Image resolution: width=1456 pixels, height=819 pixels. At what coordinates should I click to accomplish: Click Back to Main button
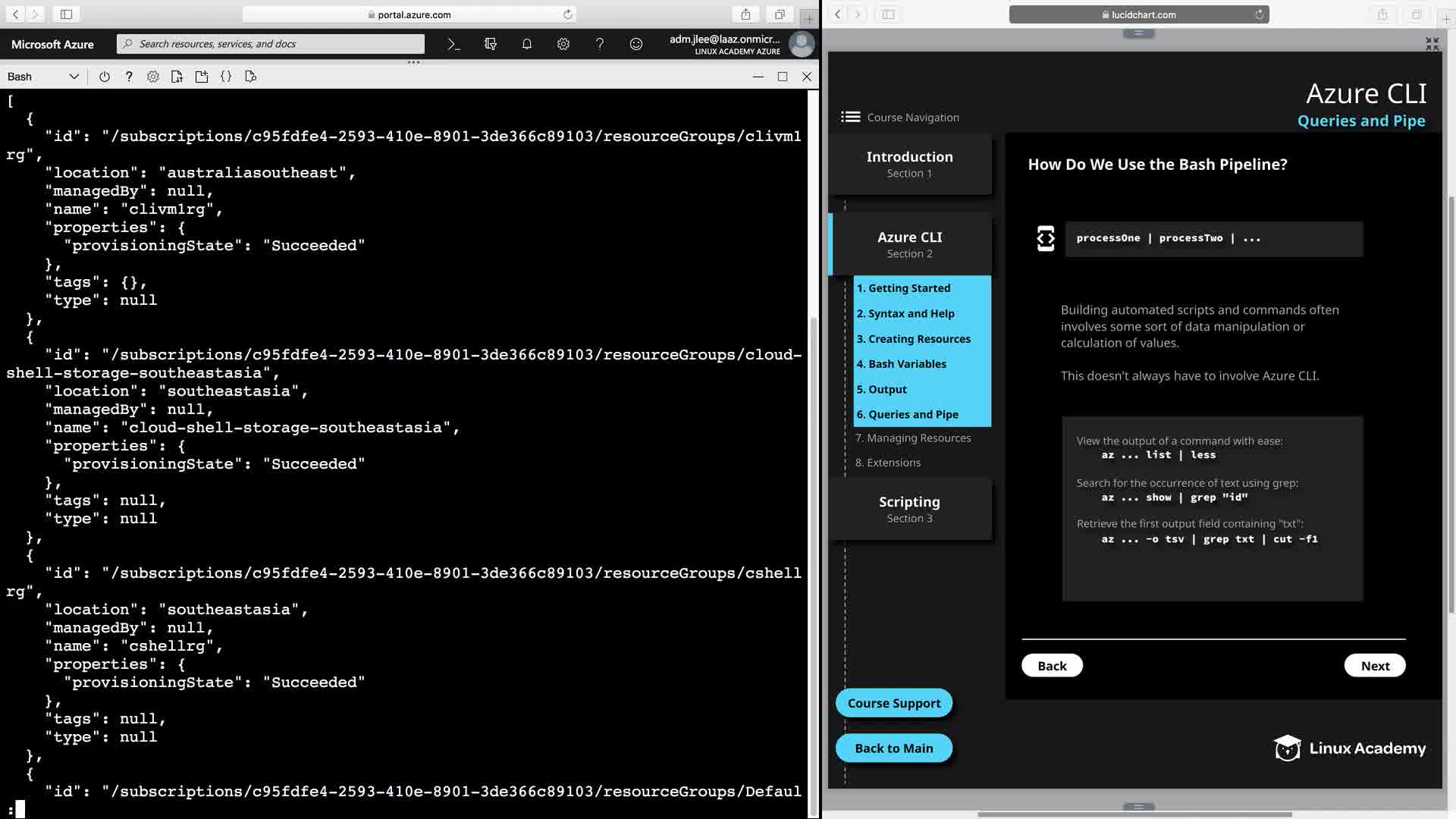pos(894,748)
